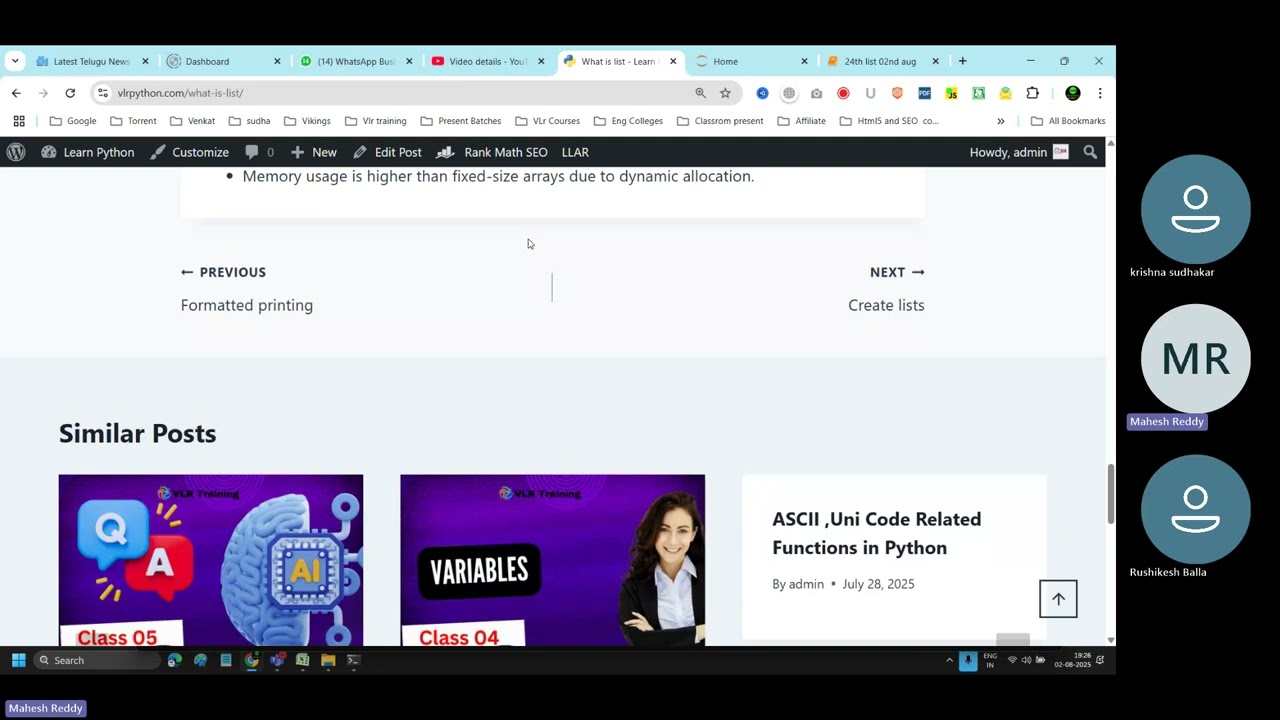This screenshot has height=720, width=1280.
Task: Open a new browser tab
Action: pos(962,61)
